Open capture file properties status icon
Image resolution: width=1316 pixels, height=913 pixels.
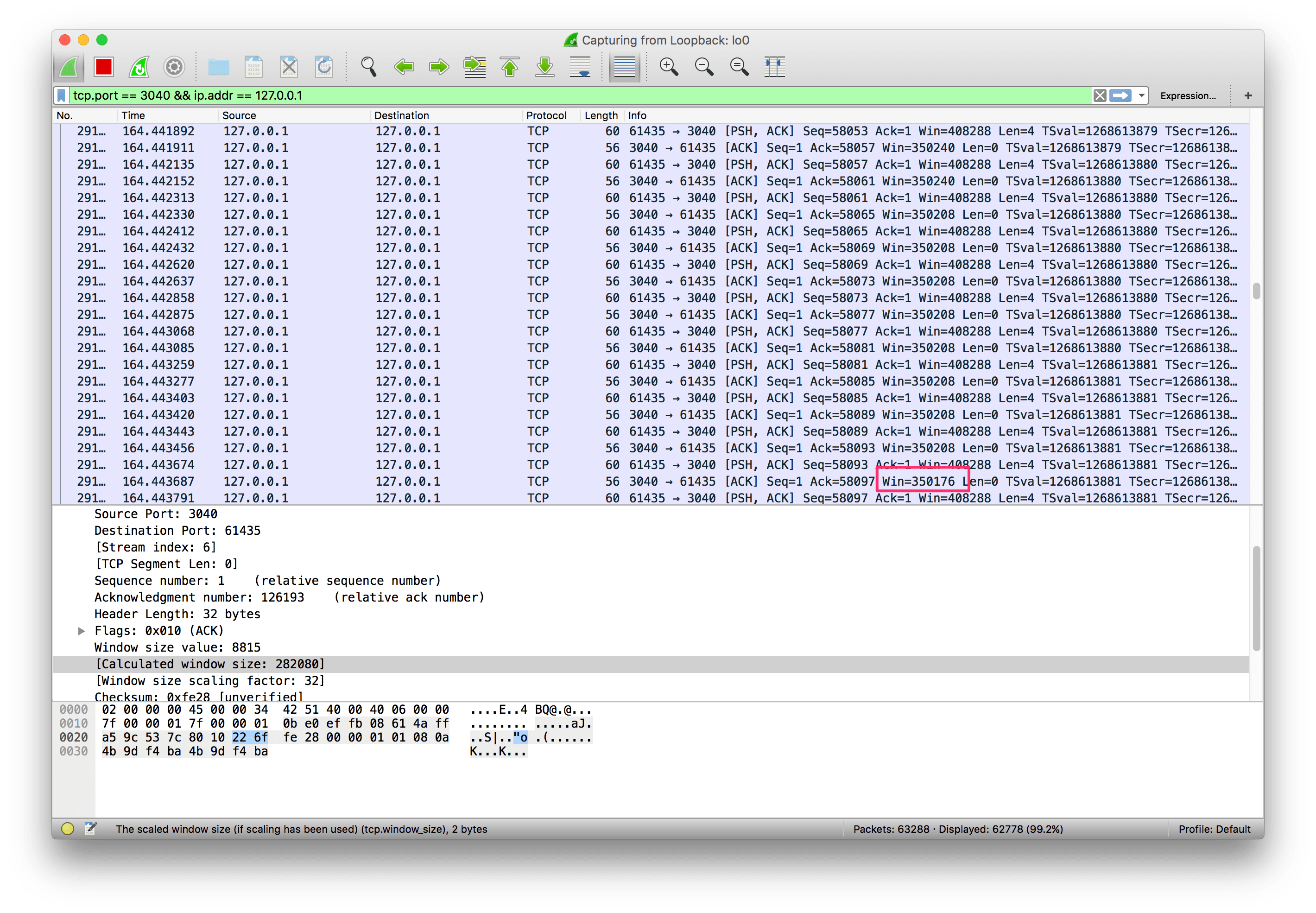[x=90, y=829]
